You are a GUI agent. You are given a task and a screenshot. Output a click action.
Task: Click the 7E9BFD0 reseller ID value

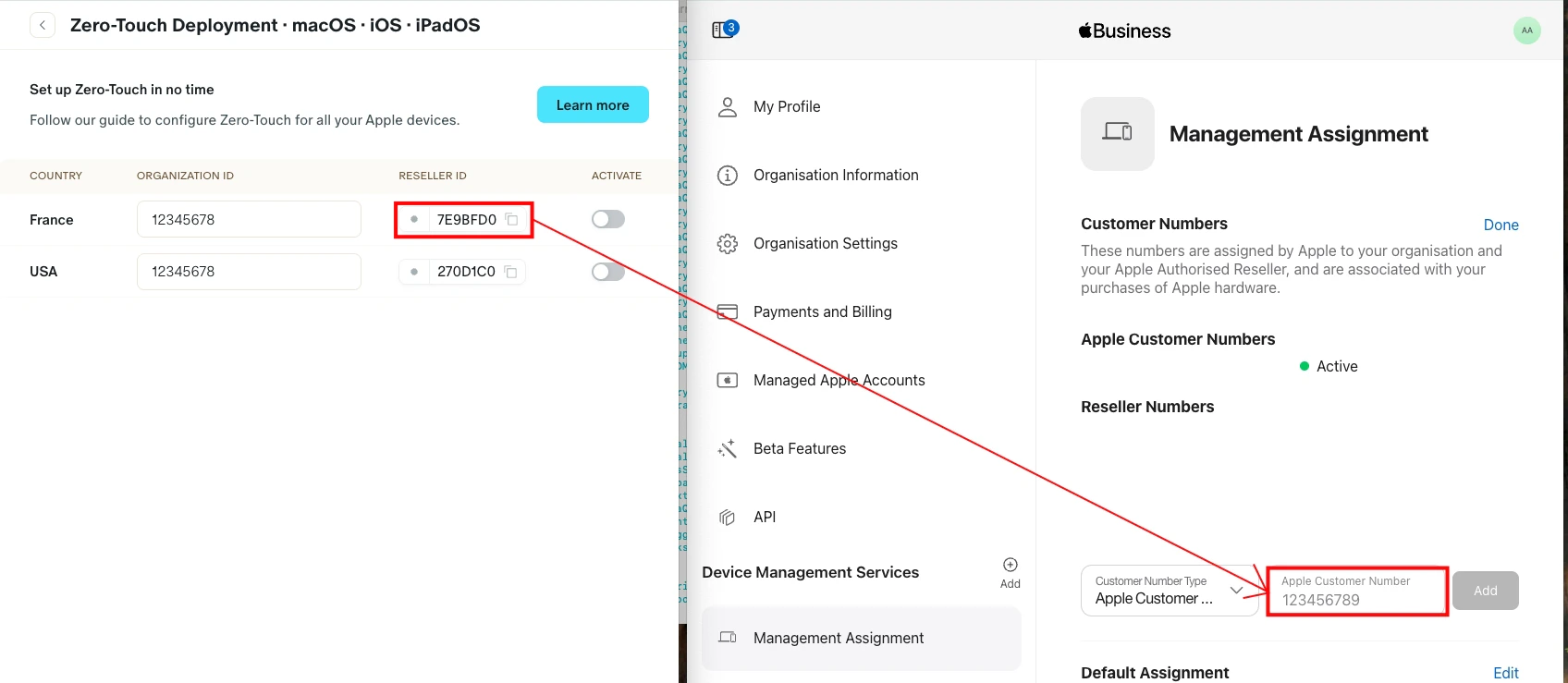[x=466, y=220]
